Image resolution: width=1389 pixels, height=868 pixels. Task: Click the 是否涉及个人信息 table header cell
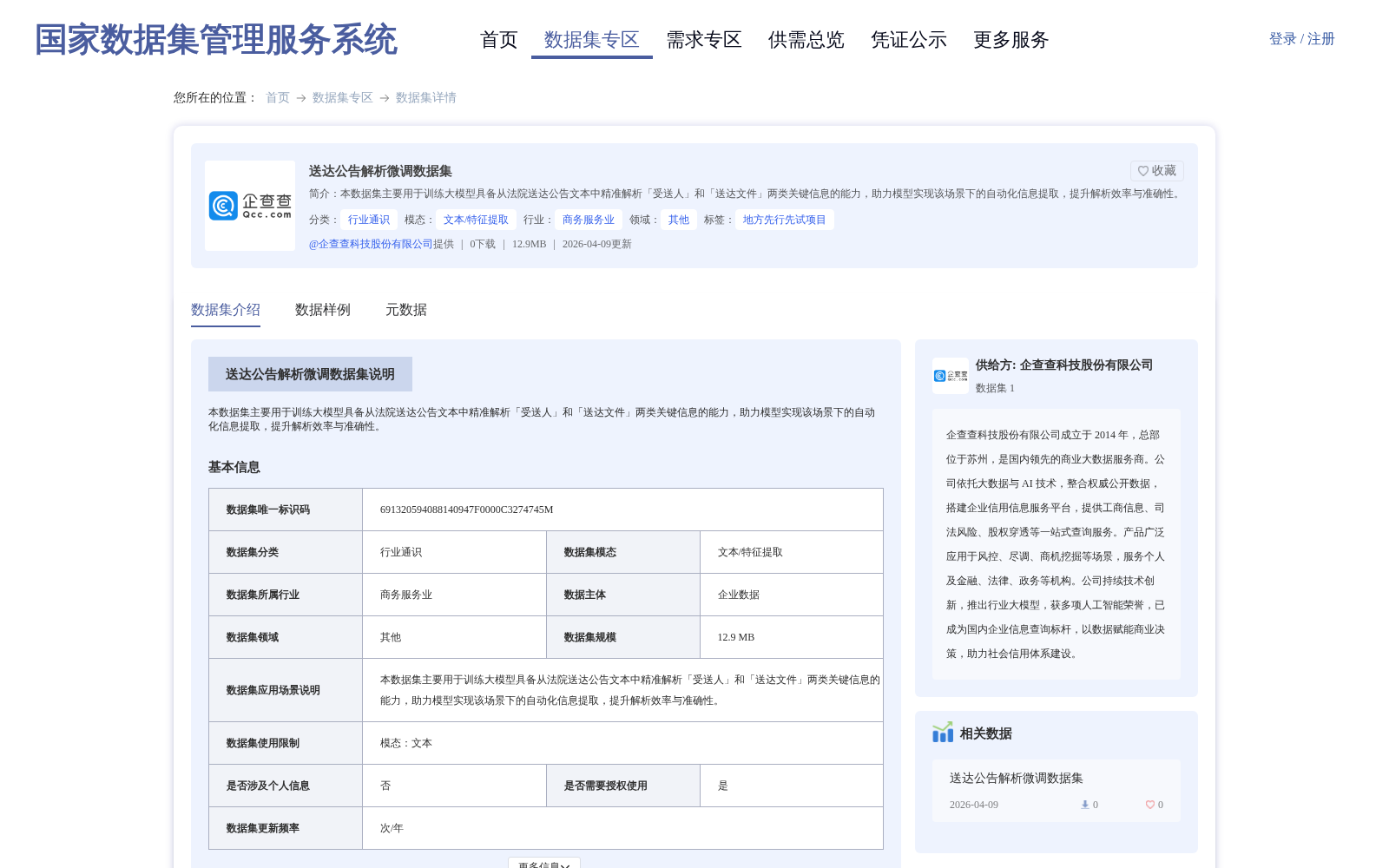(x=286, y=786)
